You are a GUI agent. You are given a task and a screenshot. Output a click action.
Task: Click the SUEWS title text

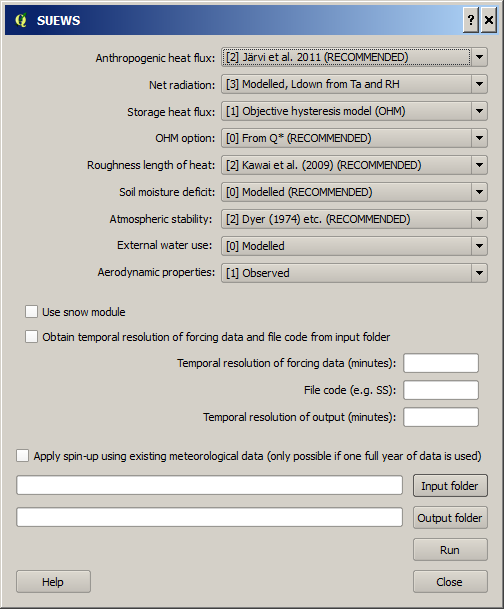coord(58,21)
